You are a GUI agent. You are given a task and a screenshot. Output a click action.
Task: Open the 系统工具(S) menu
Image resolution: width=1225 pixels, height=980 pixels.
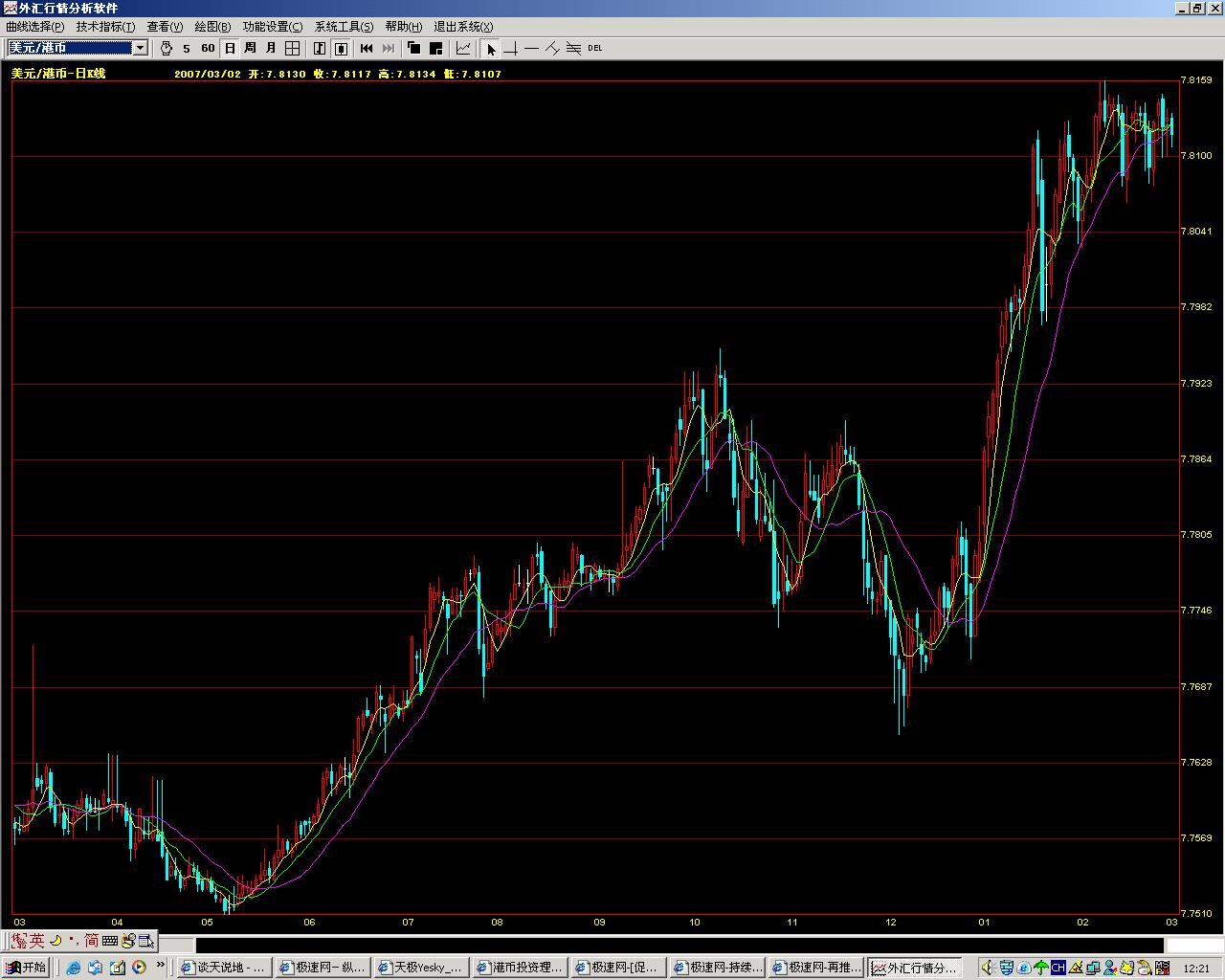pos(344,27)
